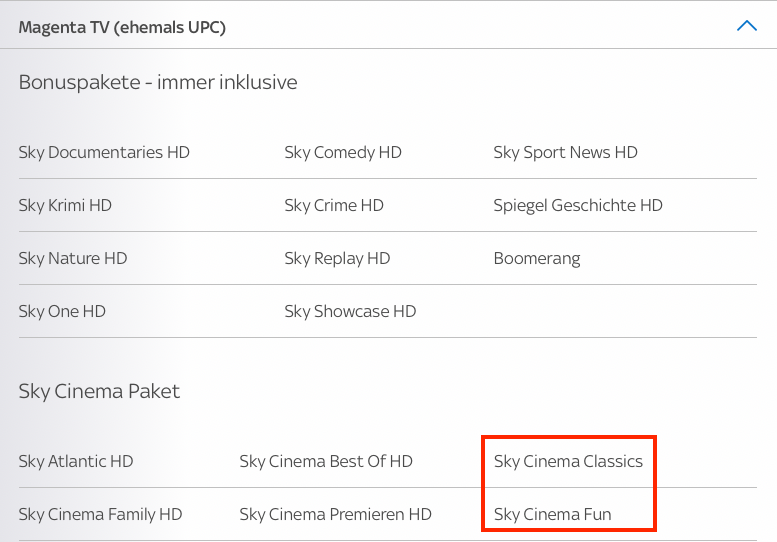Collapse the Magenta TV section chevron
The image size is (777, 542).
pyautogui.click(x=747, y=26)
